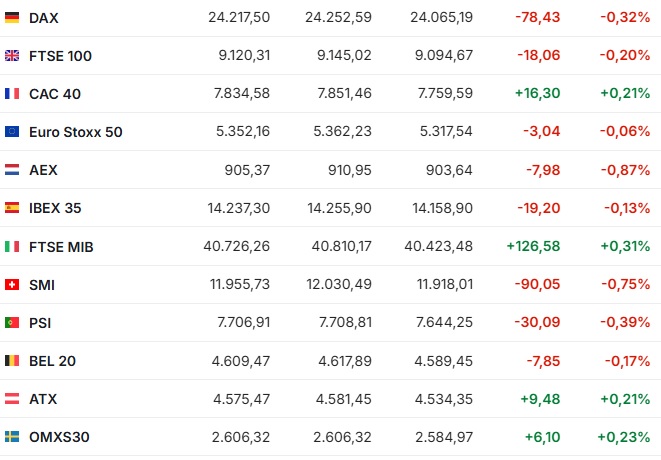
Task: Open the BEL 20 index link
Action: [52, 361]
